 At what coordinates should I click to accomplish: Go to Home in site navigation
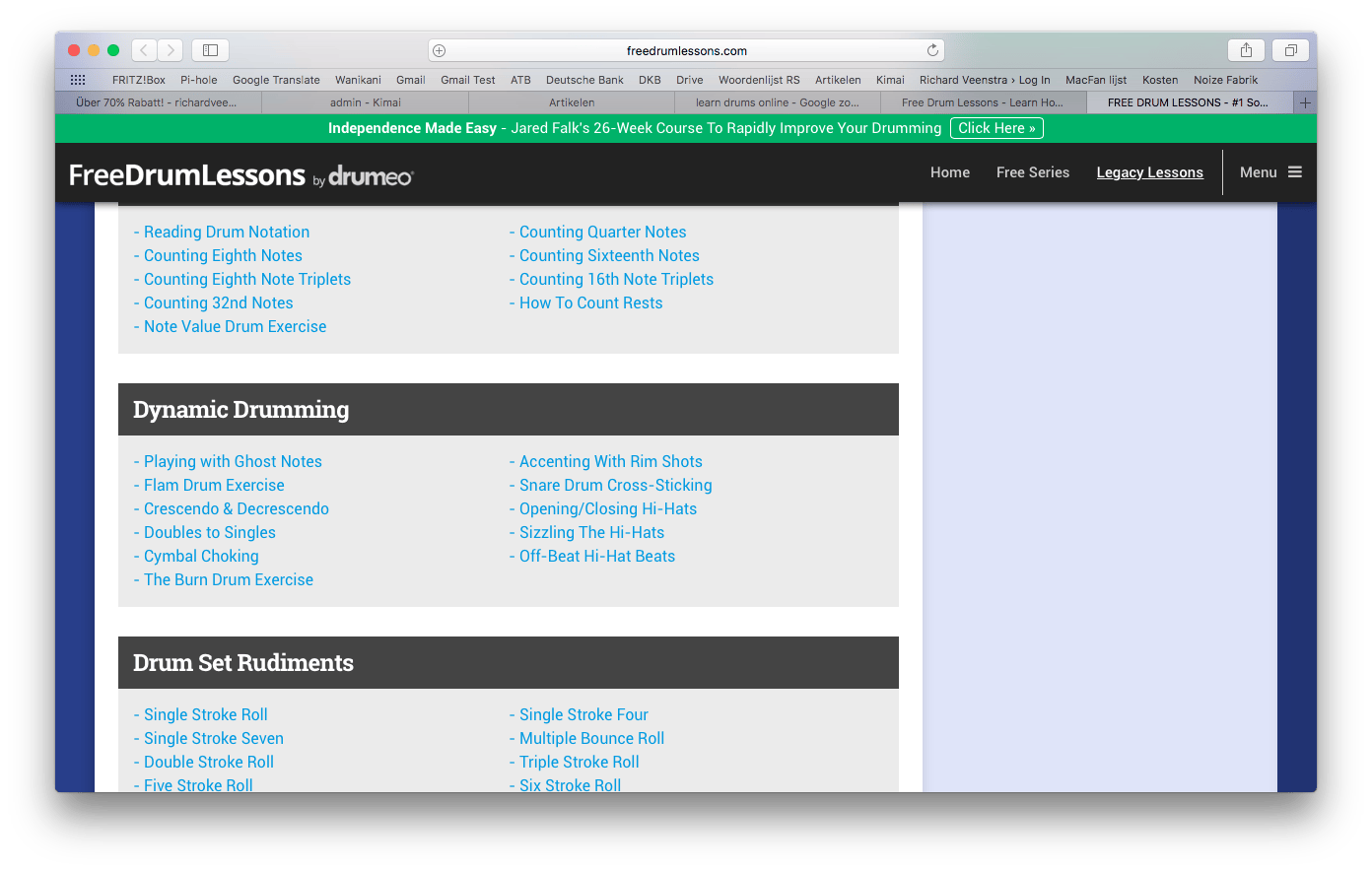tap(950, 172)
